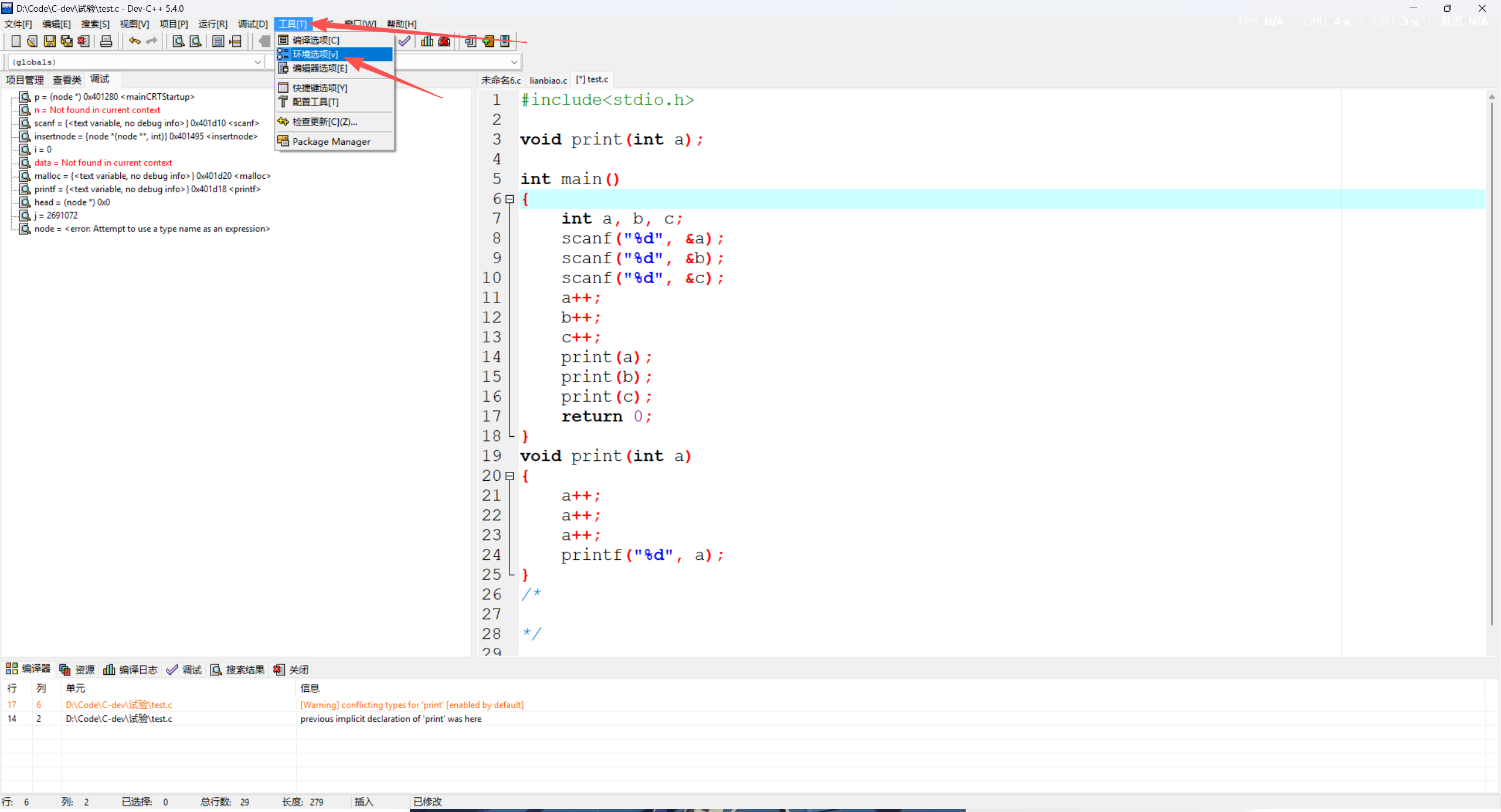
Task: Select watch 'n = Not found in current context'
Action: click(x=97, y=110)
